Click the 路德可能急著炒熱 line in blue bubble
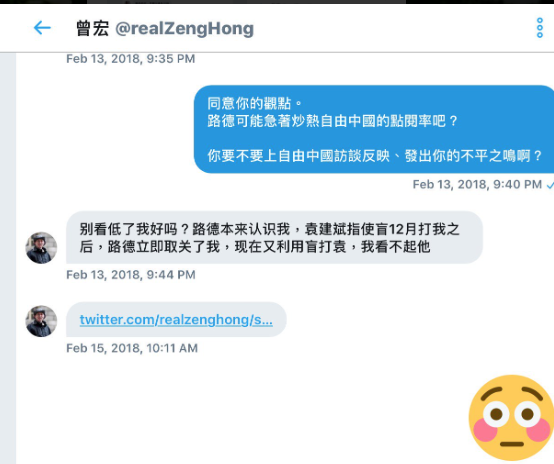554x464 pixels. 332,121
